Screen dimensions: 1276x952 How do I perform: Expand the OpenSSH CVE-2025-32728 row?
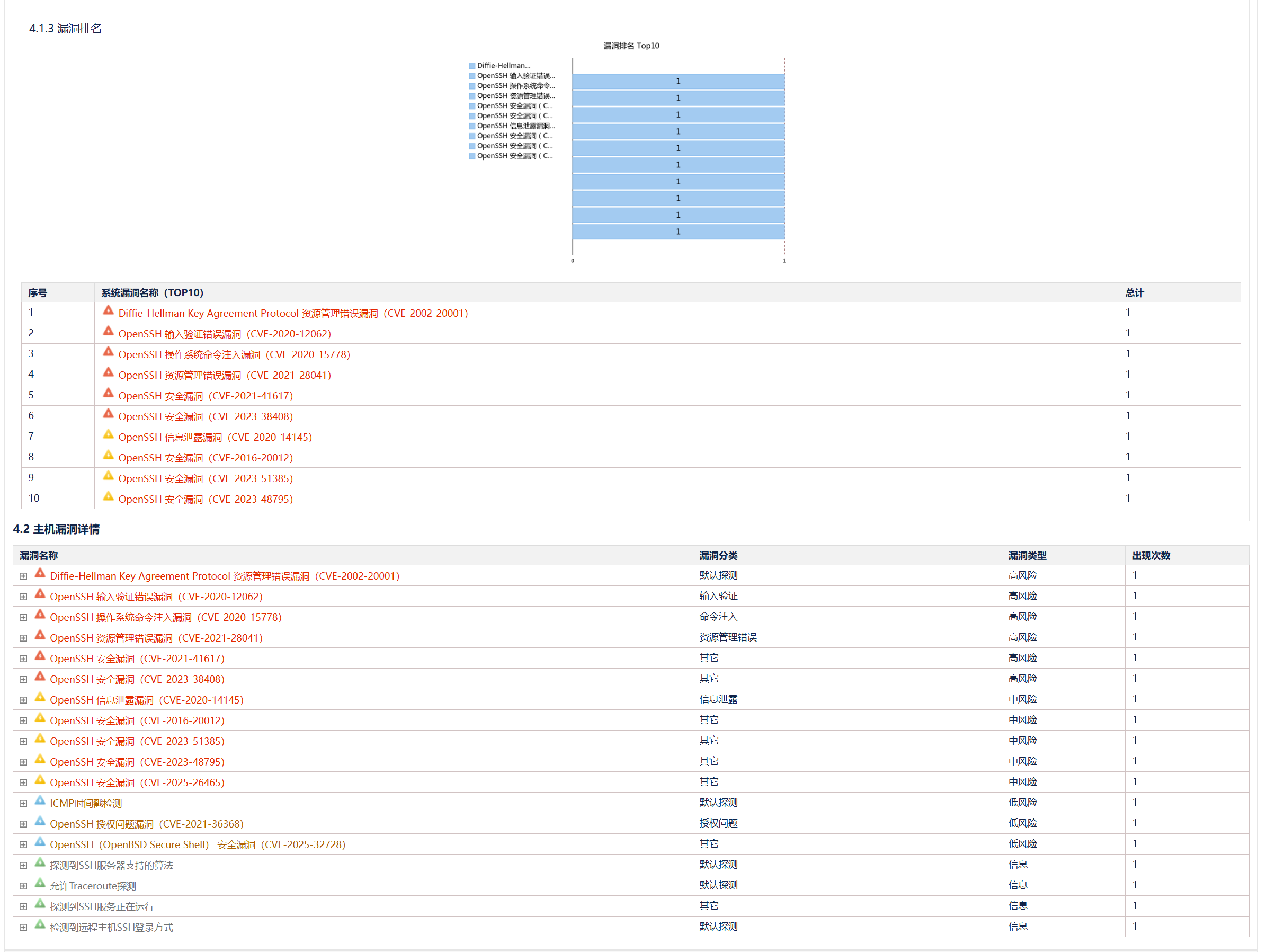coord(23,845)
